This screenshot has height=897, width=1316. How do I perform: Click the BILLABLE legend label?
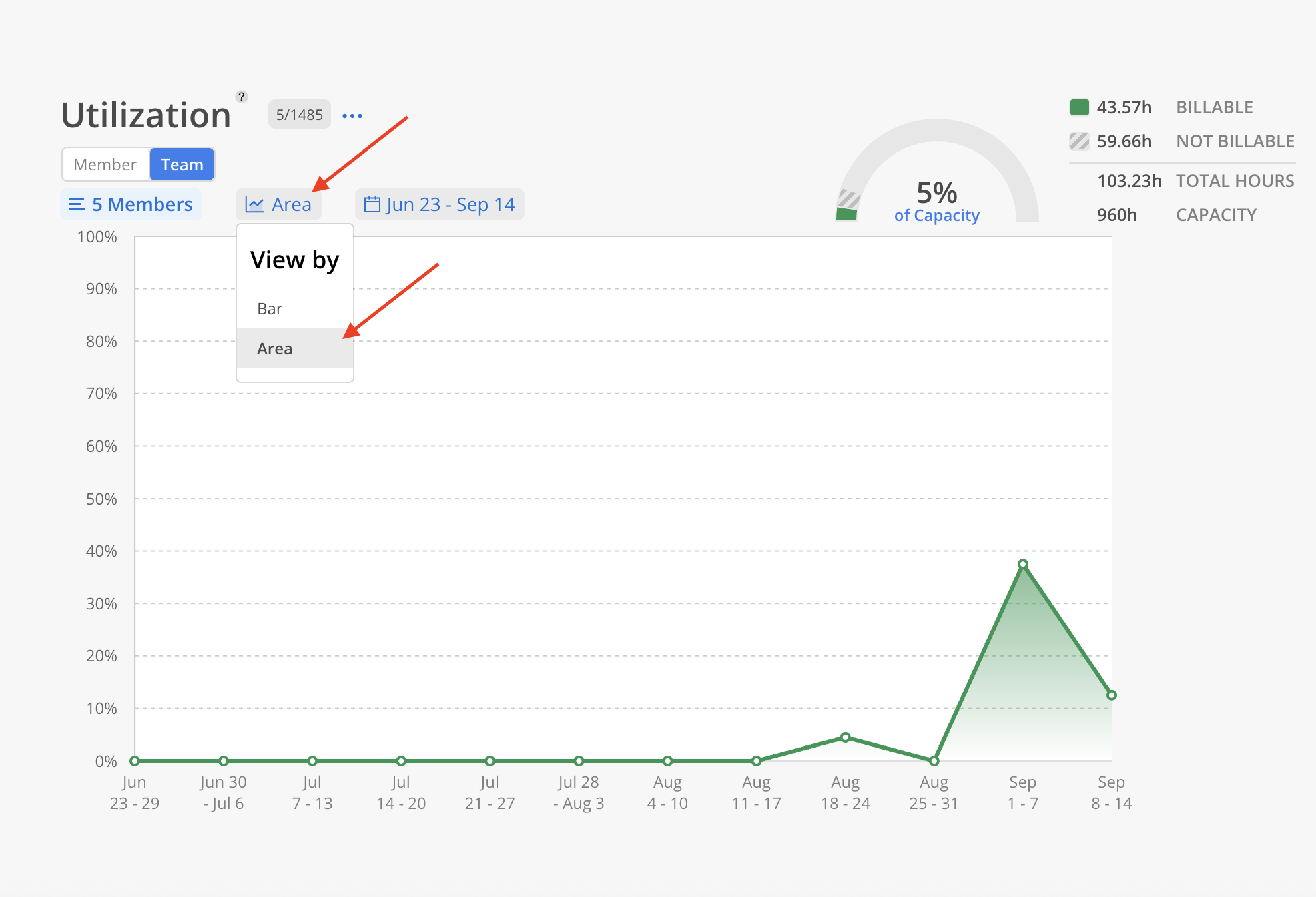tap(1215, 107)
